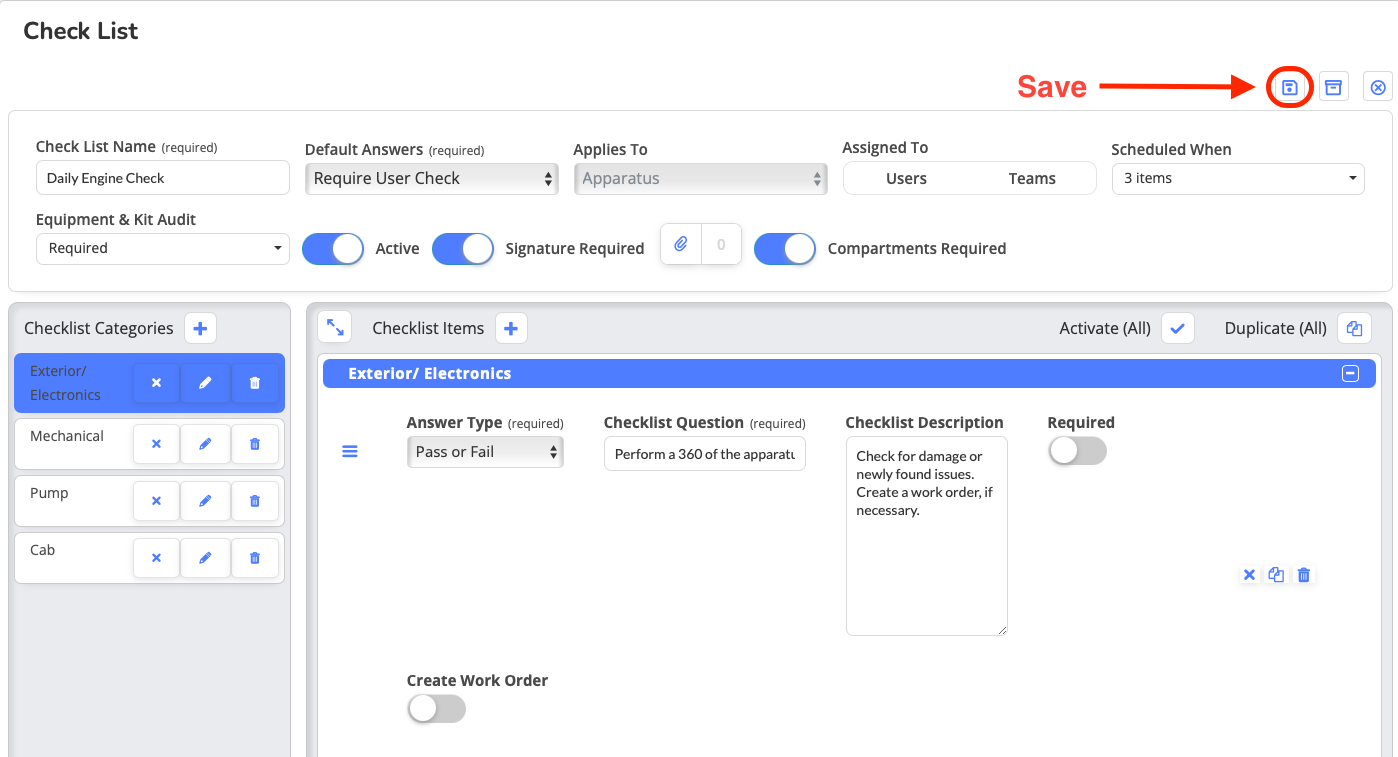Click the Teams button under Assigned To

tap(1032, 179)
